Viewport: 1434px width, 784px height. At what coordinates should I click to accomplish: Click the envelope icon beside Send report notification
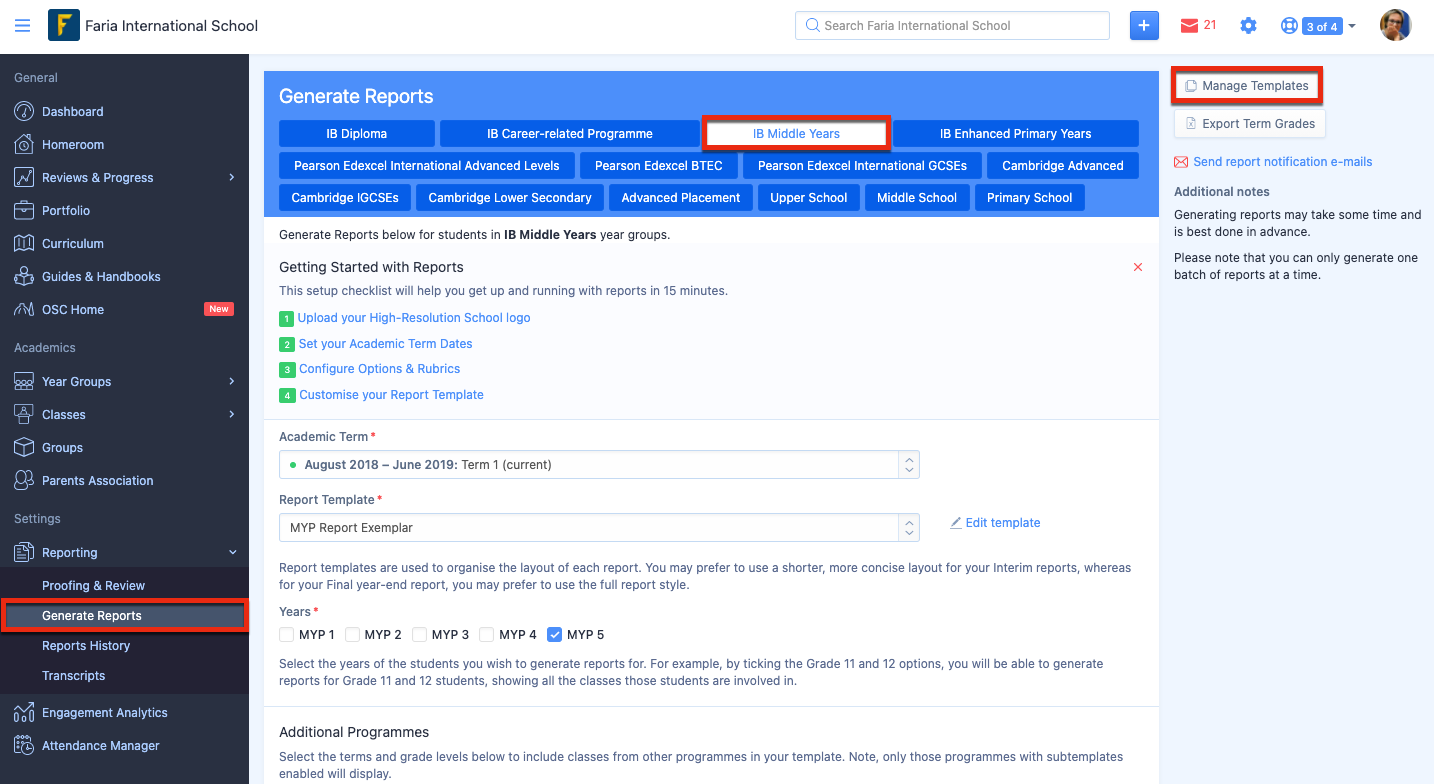point(1181,162)
